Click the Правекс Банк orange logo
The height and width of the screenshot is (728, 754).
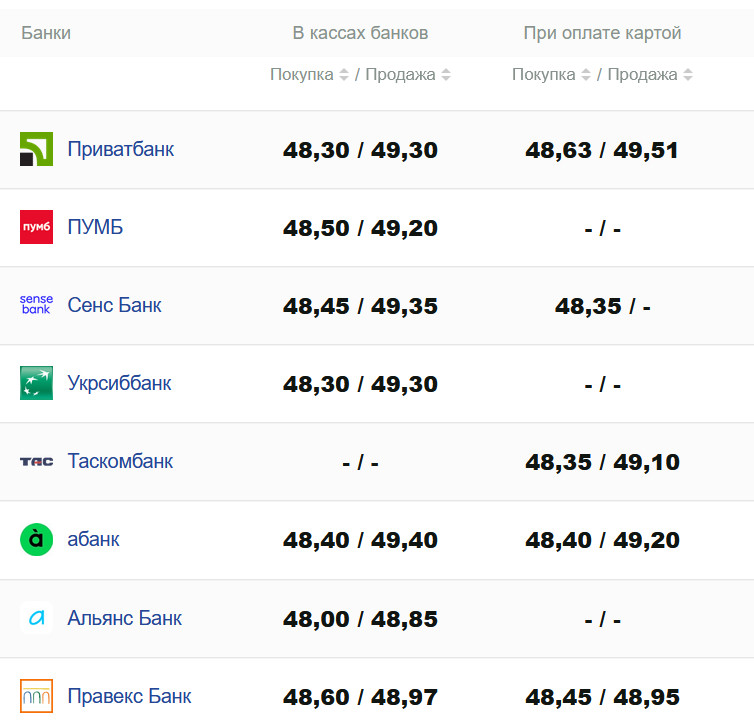[x=36, y=696]
